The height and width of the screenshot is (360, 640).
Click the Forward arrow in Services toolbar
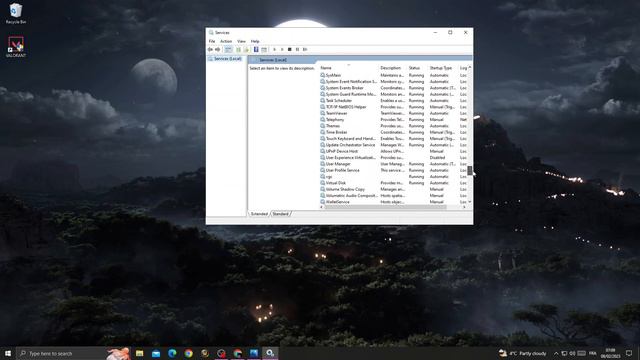coord(218,49)
